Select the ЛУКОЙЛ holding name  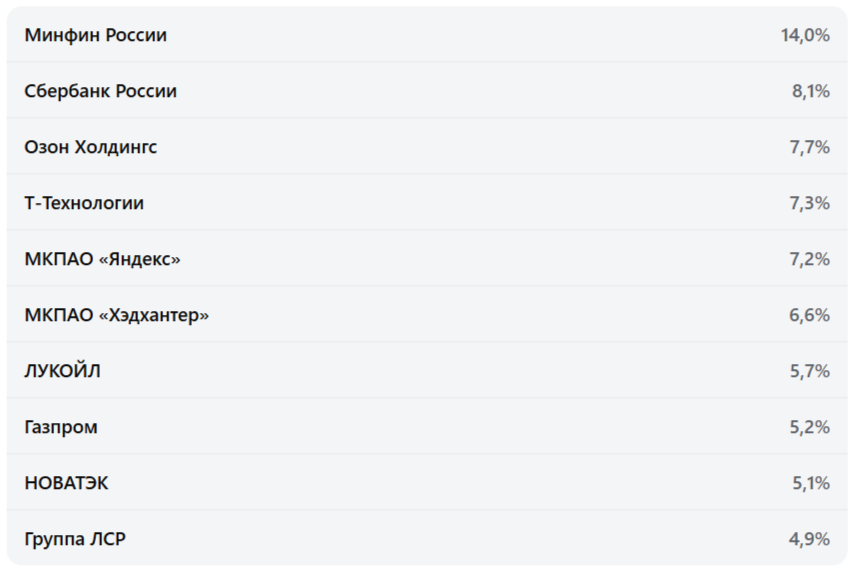tap(62, 371)
